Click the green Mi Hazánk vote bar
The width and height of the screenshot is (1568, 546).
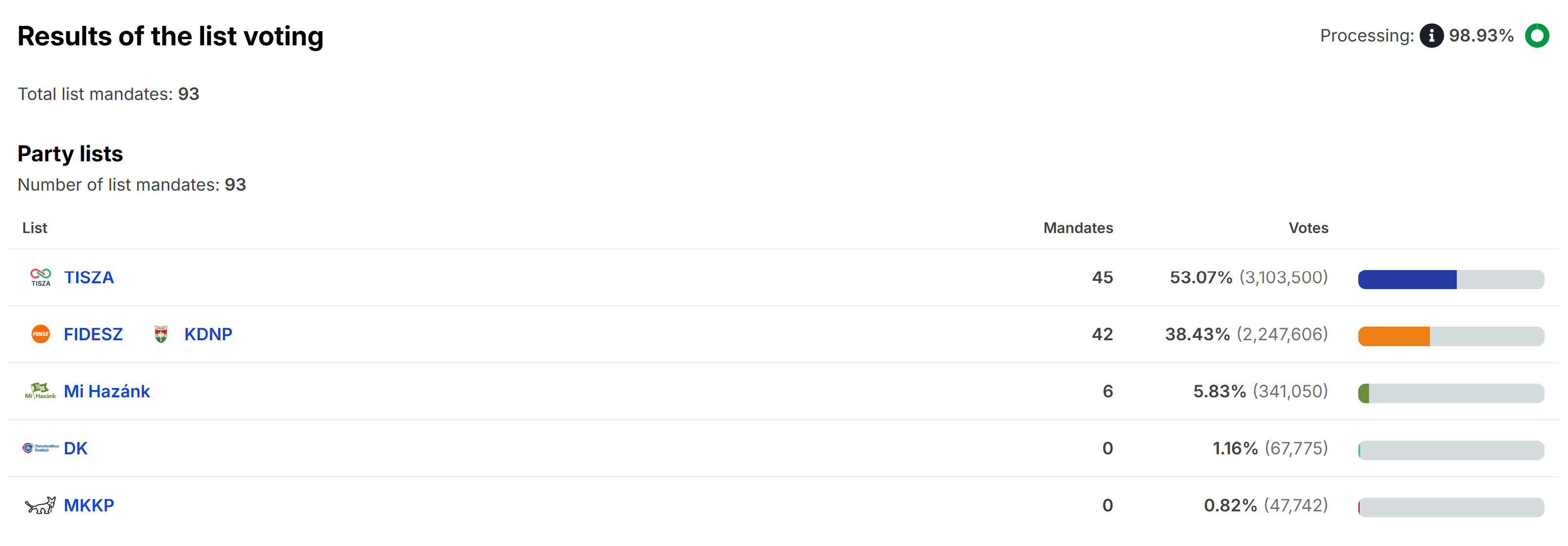pos(1364,393)
